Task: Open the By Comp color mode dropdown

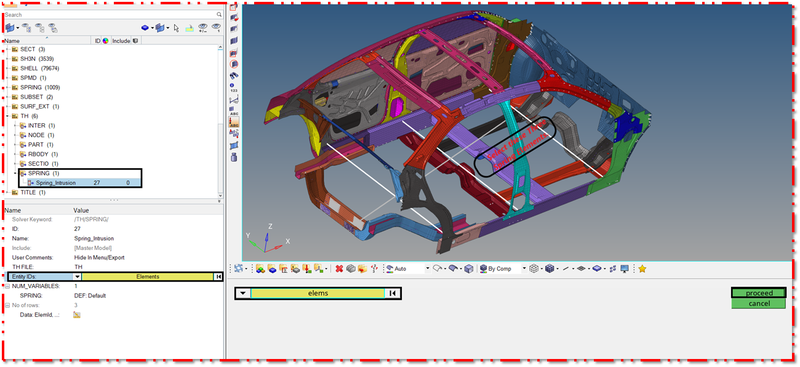Action: pyautogui.click(x=523, y=268)
